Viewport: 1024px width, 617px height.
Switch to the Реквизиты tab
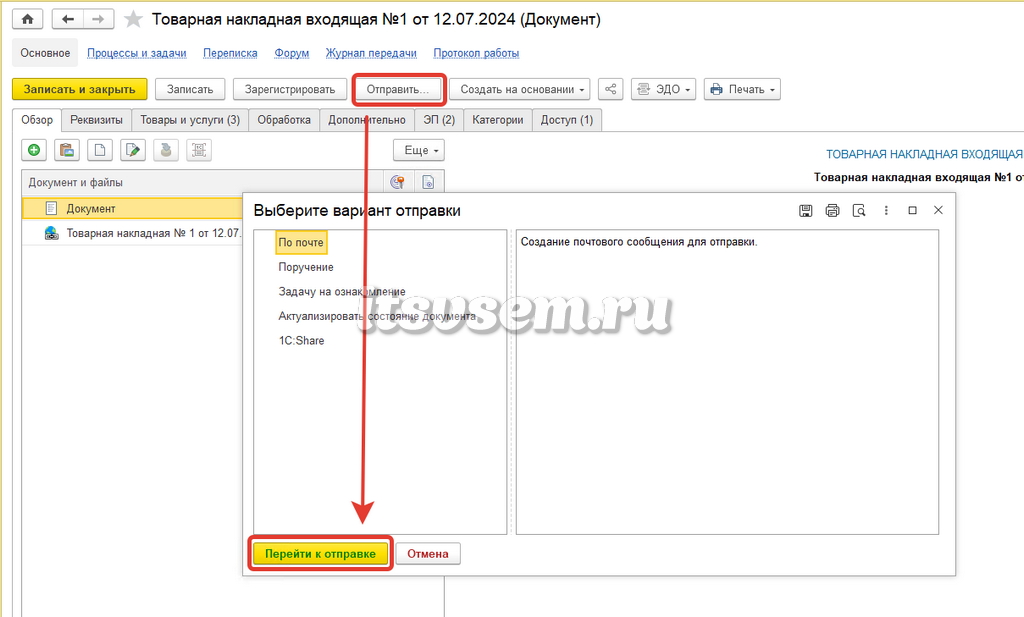[97, 120]
